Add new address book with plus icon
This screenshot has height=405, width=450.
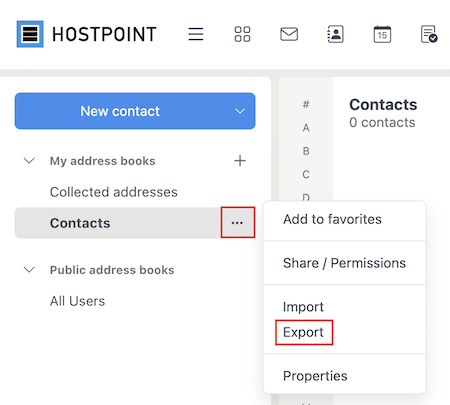coord(240,161)
